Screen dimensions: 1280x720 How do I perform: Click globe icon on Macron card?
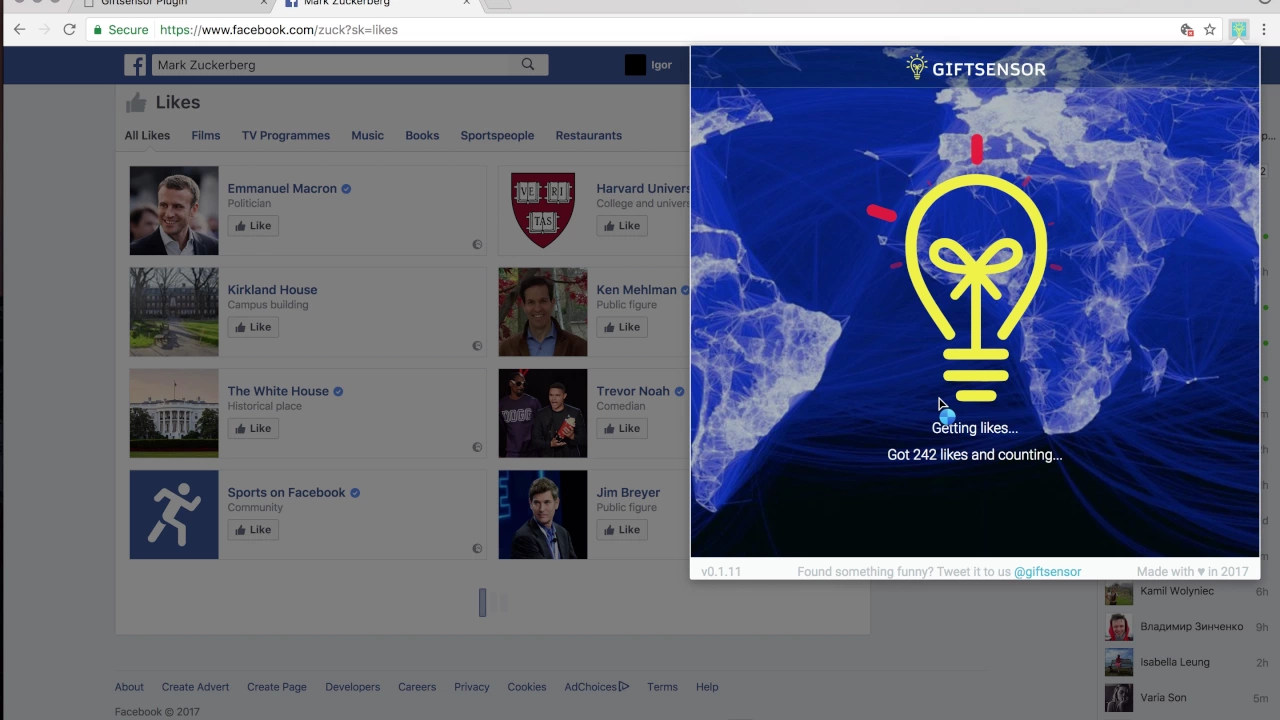[x=477, y=244]
